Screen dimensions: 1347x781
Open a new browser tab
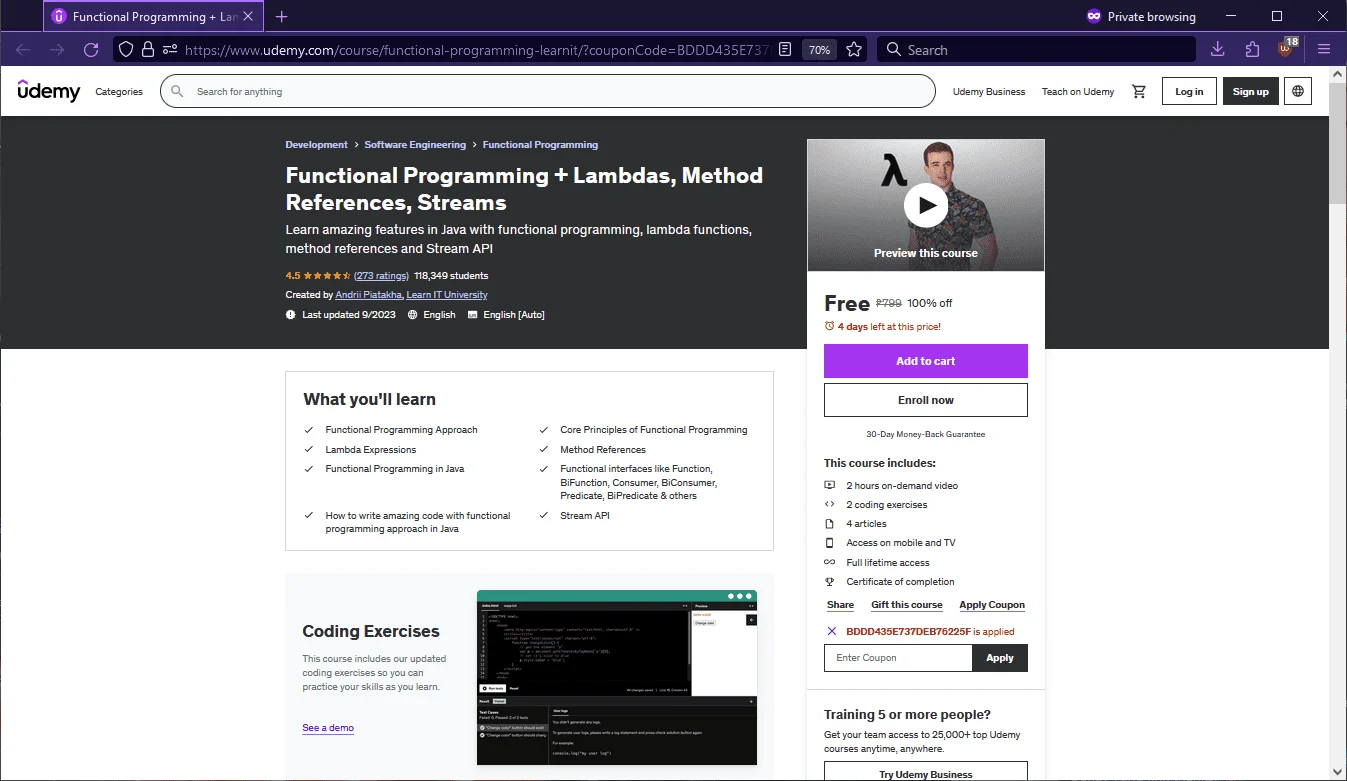coord(282,16)
